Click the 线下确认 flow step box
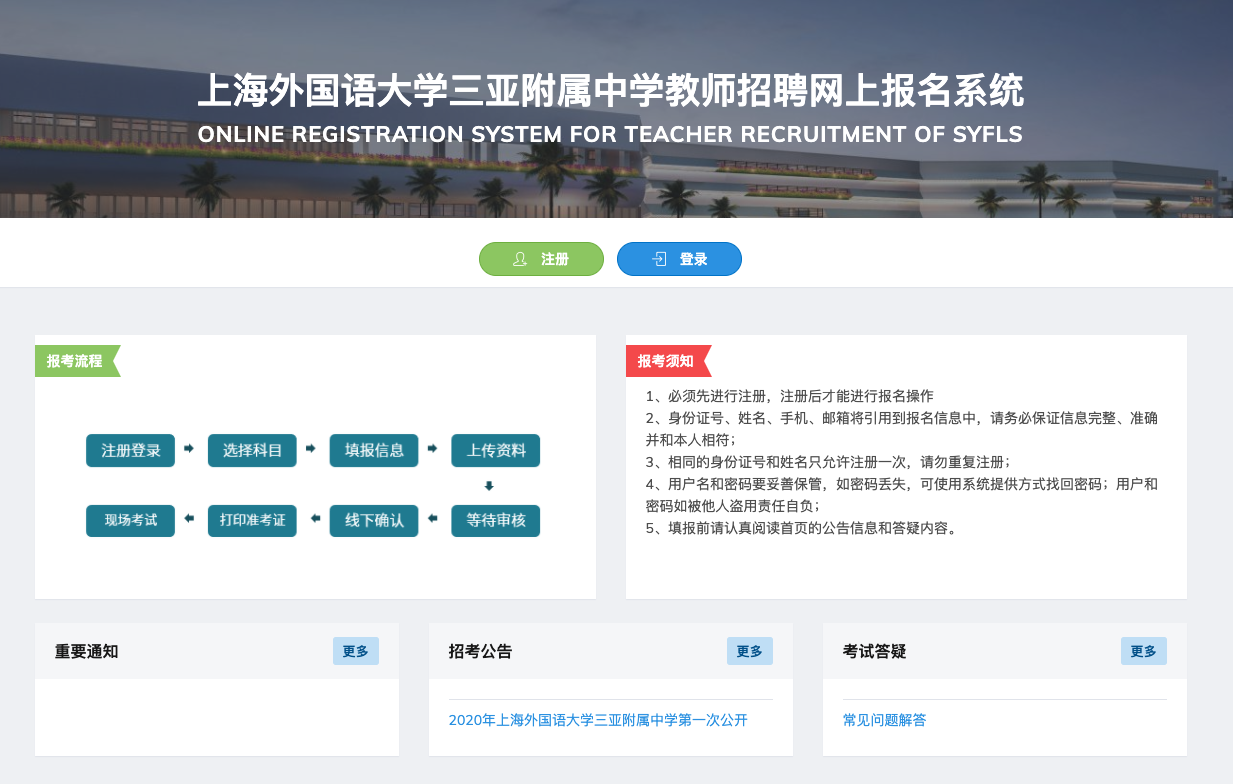The height and width of the screenshot is (784, 1233). coord(375,521)
